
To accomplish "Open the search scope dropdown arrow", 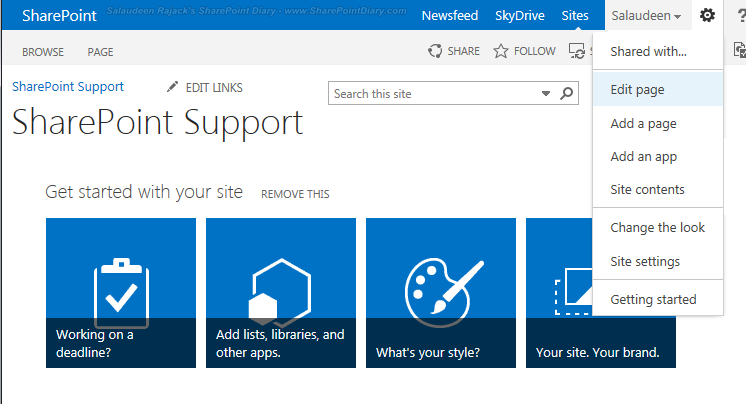I will (546, 94).
